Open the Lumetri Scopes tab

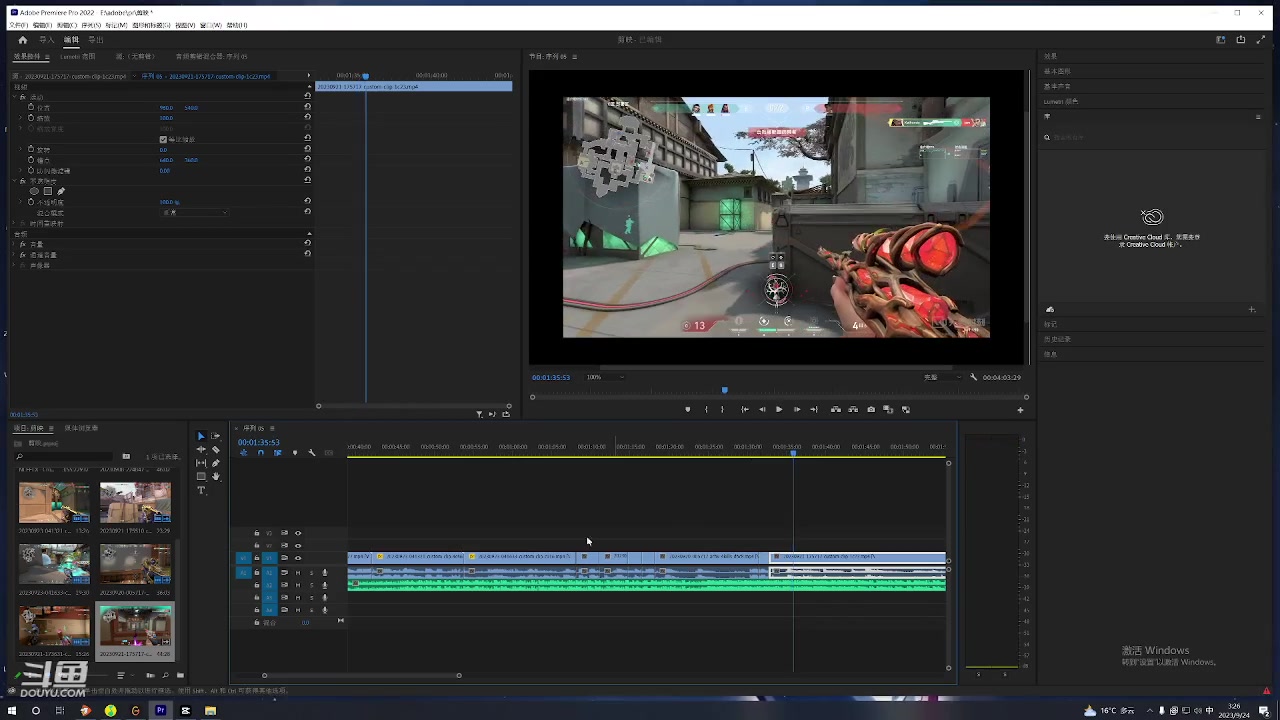pyautogui.click(x=77, y=57)
